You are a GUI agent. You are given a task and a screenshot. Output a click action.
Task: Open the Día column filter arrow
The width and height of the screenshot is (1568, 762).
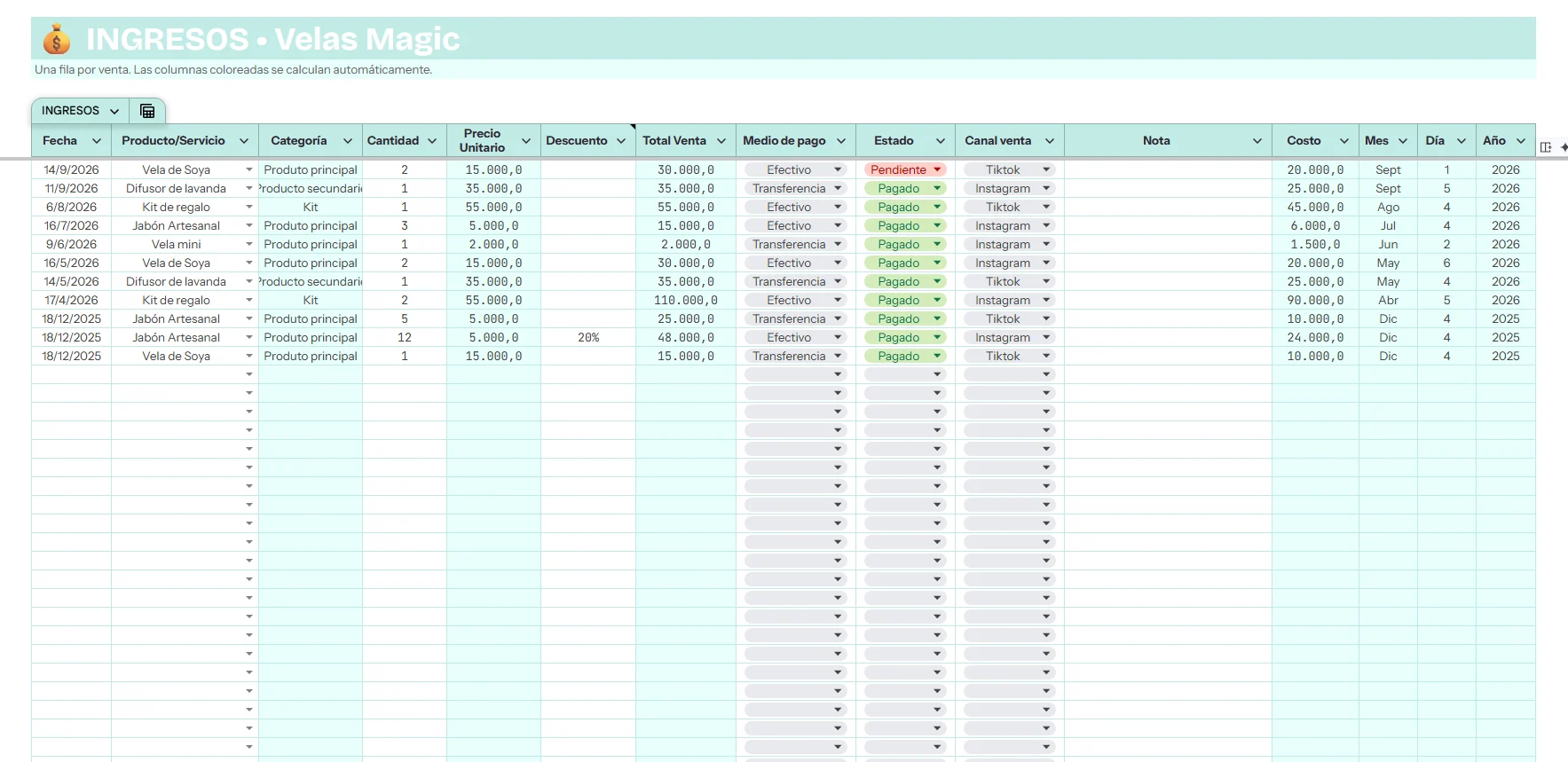click(1462, 141)
